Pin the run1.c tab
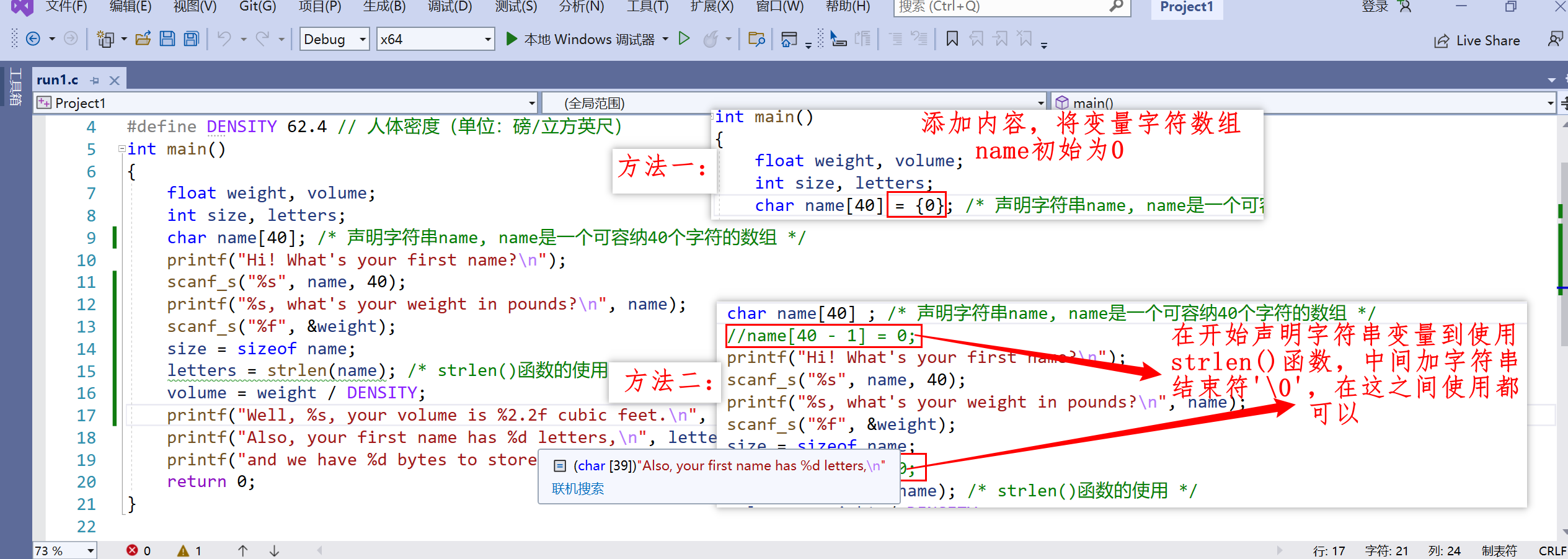This screenshot has width=1568, height=559. (x=94, y=80)
